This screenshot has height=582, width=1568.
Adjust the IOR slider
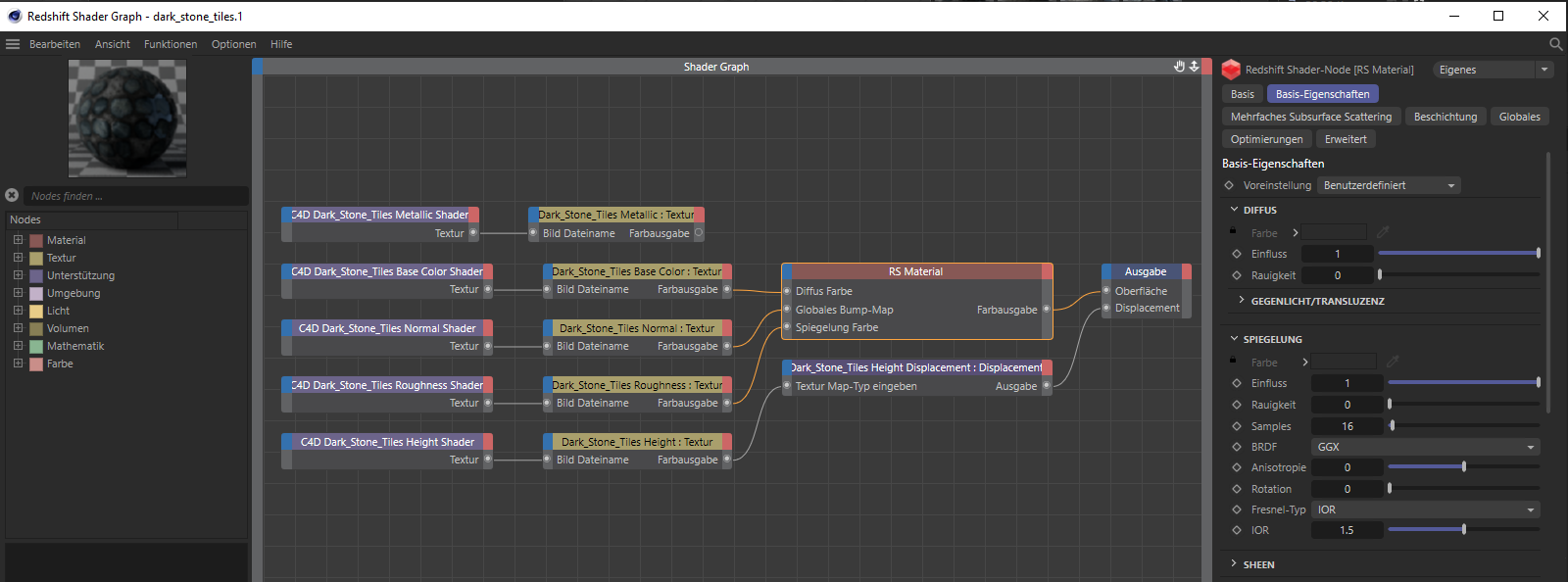(1464, 530)
